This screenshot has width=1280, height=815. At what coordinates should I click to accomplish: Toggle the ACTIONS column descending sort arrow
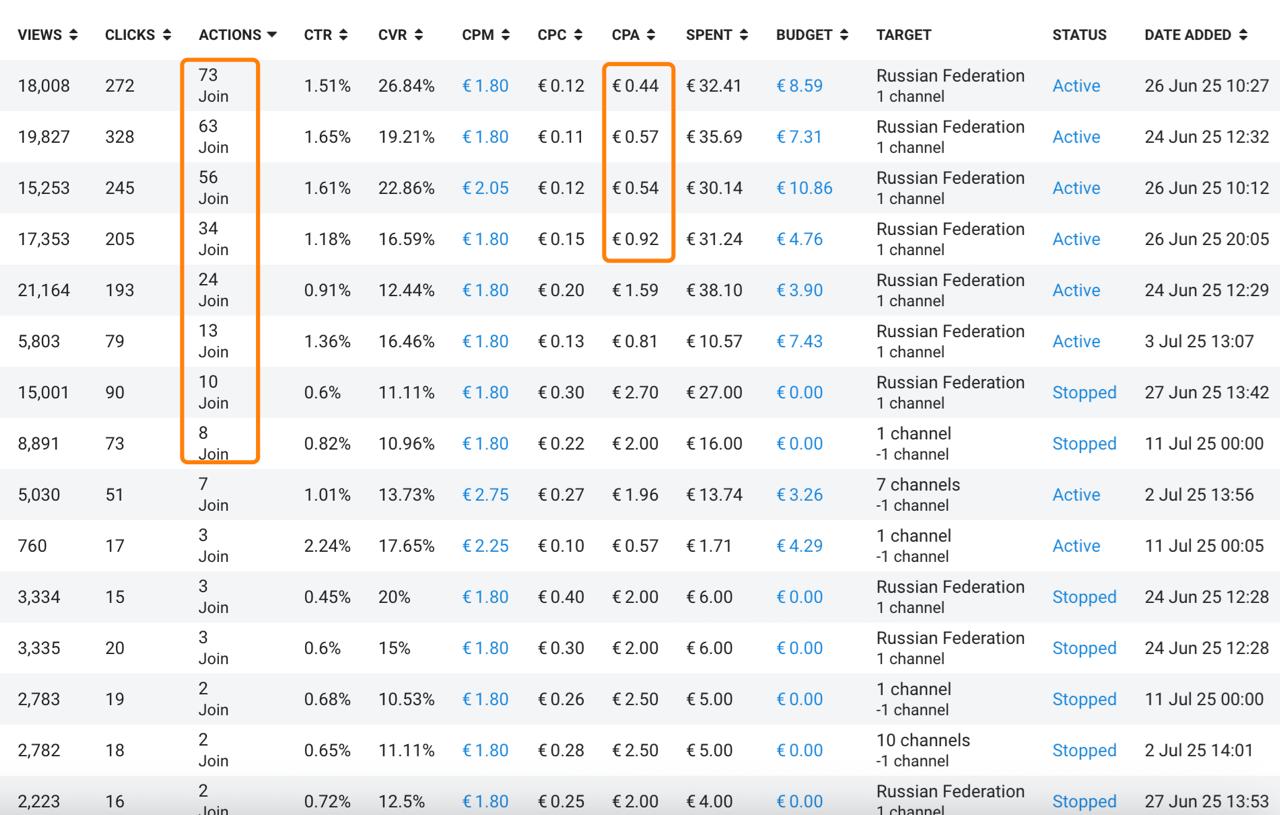click(272, 35)
